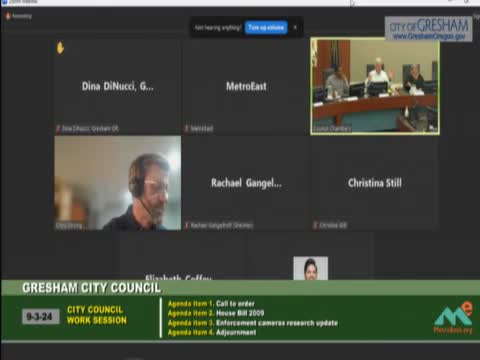Click the Council Chambers name label

[332, 129]
